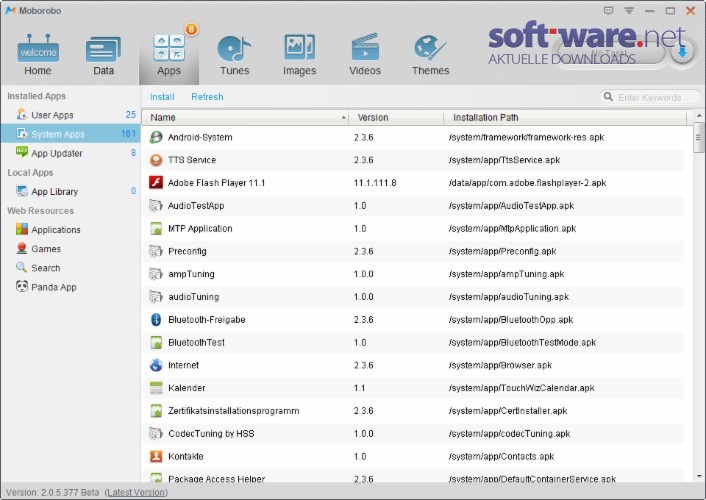This screenshot has height=500, width=706.
Task: Click the Enter Keywords search field
Action: (650, 97)
